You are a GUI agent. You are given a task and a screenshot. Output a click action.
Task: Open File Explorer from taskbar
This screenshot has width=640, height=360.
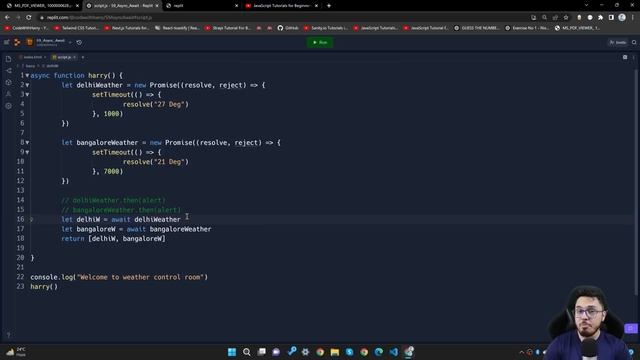(x=335, y=352)
